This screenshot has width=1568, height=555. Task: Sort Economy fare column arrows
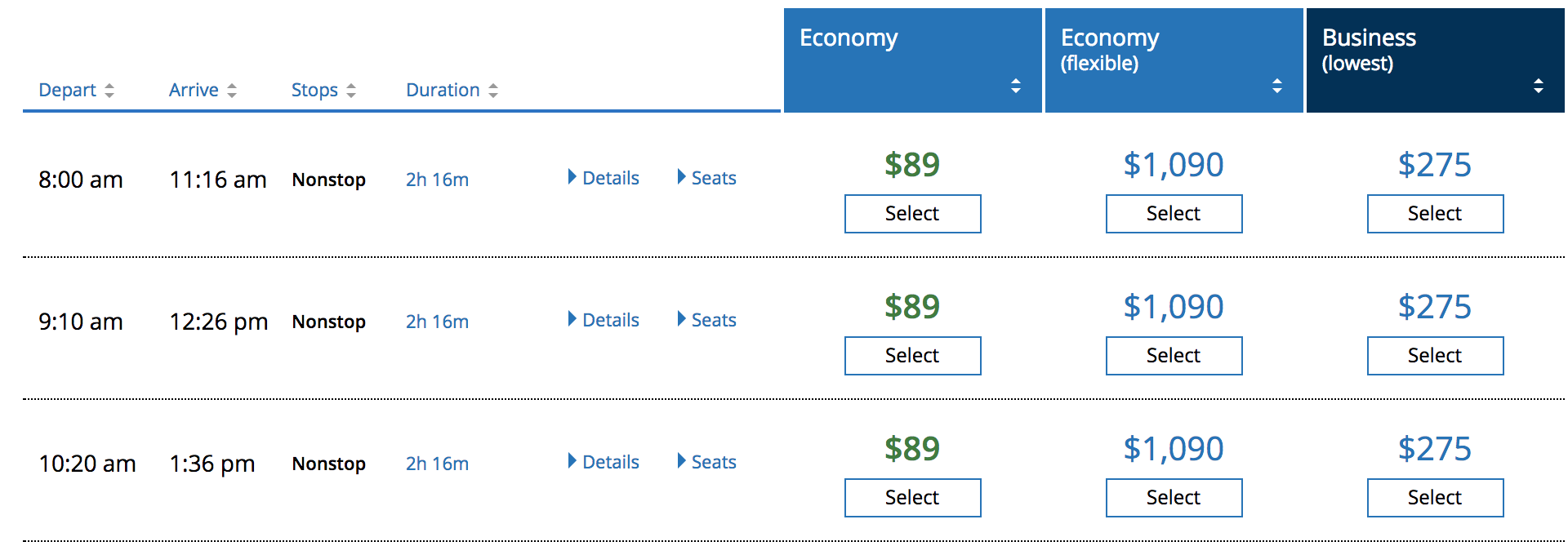coord(1016,86)
